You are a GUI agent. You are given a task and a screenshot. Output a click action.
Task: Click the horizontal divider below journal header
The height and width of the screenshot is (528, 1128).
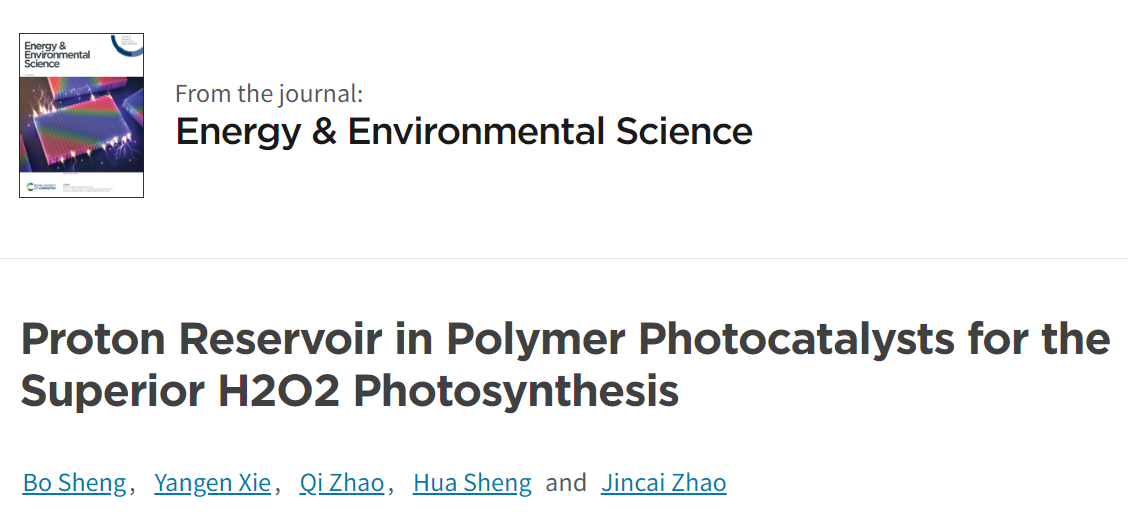pos(564,258)
